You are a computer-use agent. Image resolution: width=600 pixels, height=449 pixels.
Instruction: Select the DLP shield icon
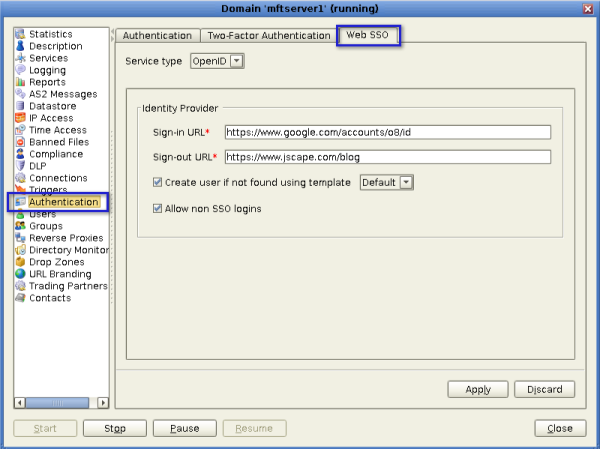(x=20, y=166)
